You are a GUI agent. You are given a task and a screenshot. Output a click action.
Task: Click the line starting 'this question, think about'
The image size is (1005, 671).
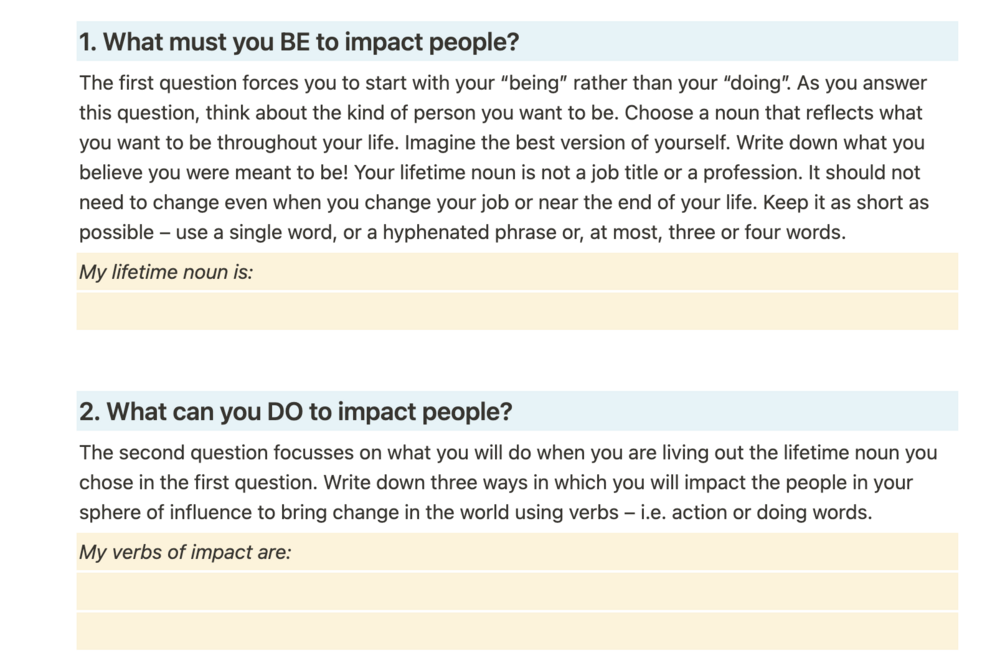(501, 113)
